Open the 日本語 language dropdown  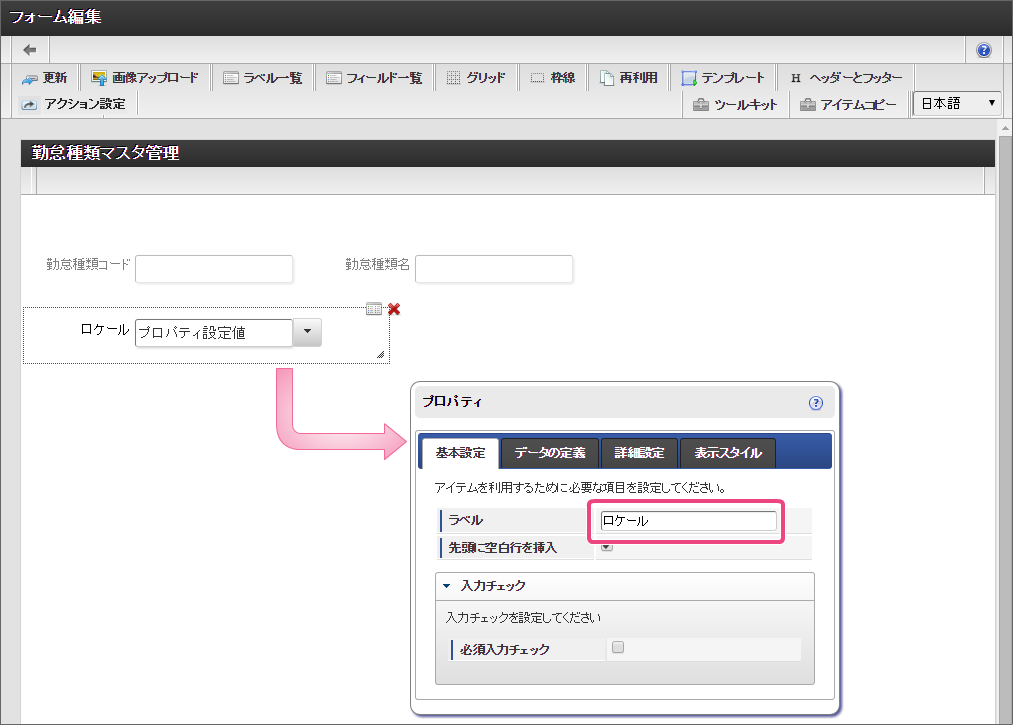[x=957, y=103]
